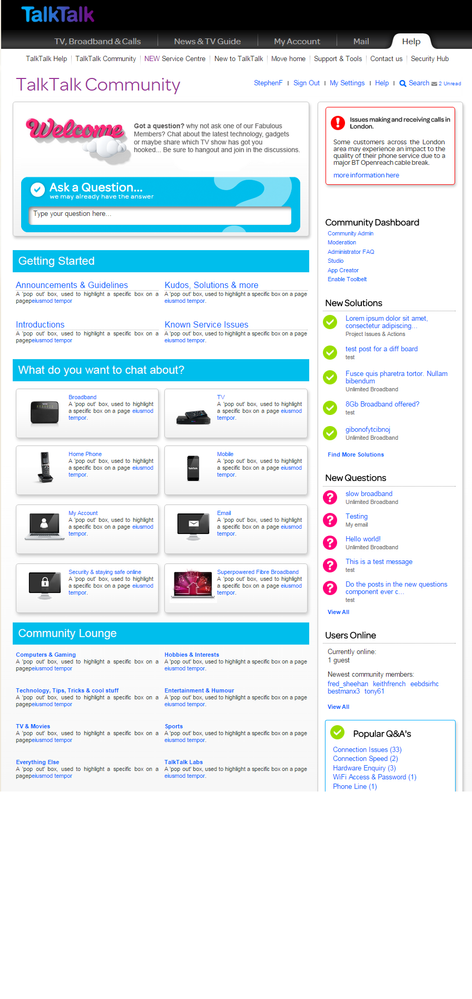Open My Settings link
This screenshot has height=999, width=472.
[x=347, y=83]
